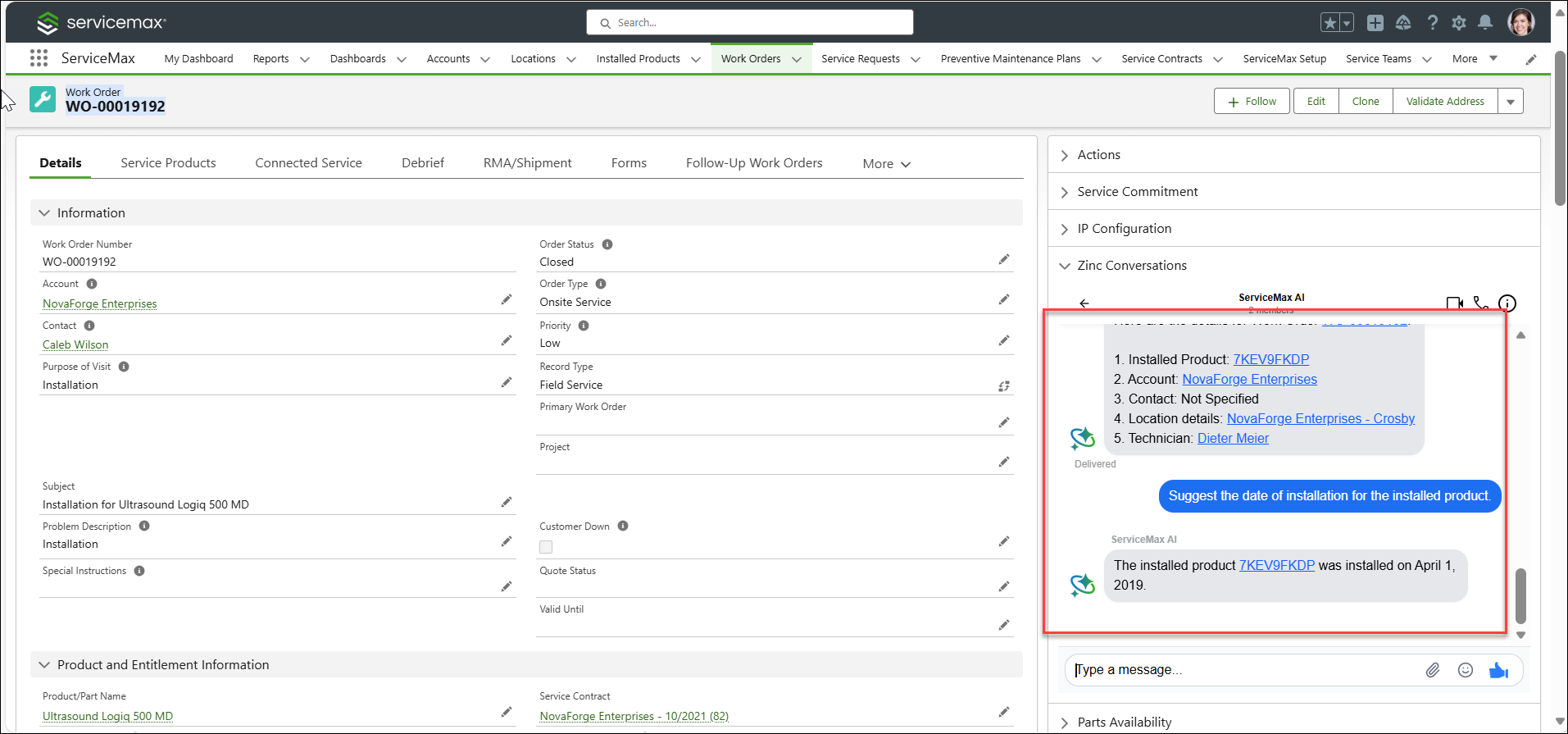Image resolution: width=1568 pixels, height=734 pixels.
Task: Open the user profile avatar
Action: pos(1521,22)
